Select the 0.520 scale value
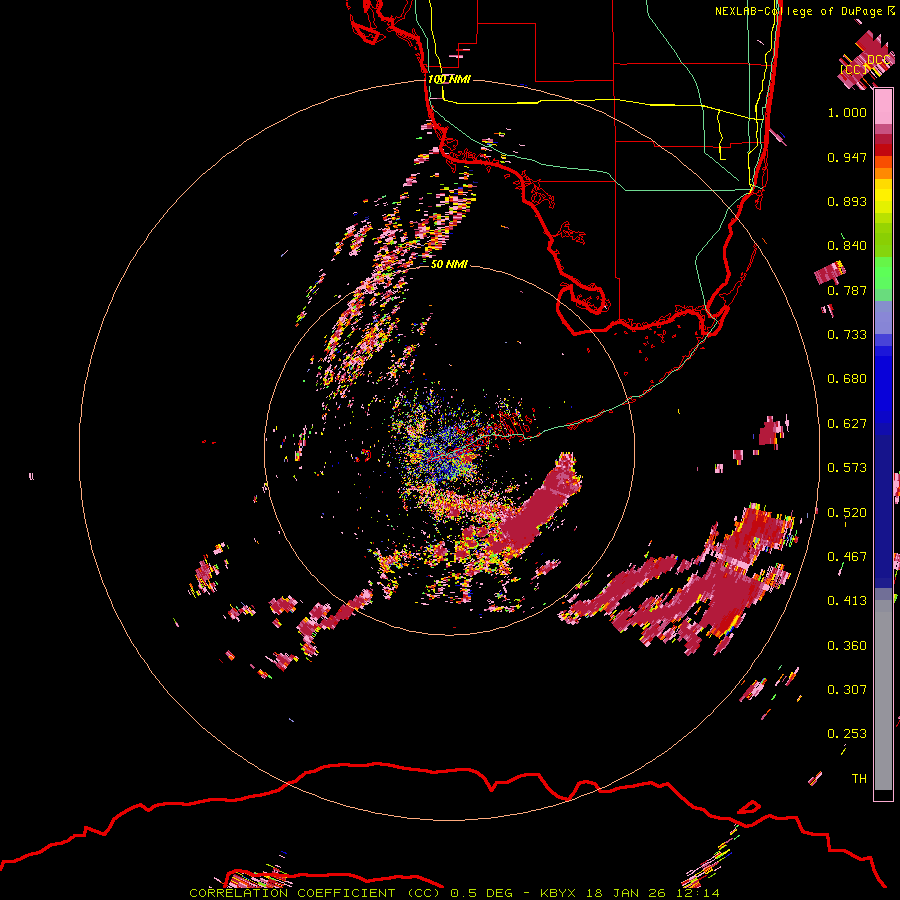900x900 pixels. tap(847, 513)
